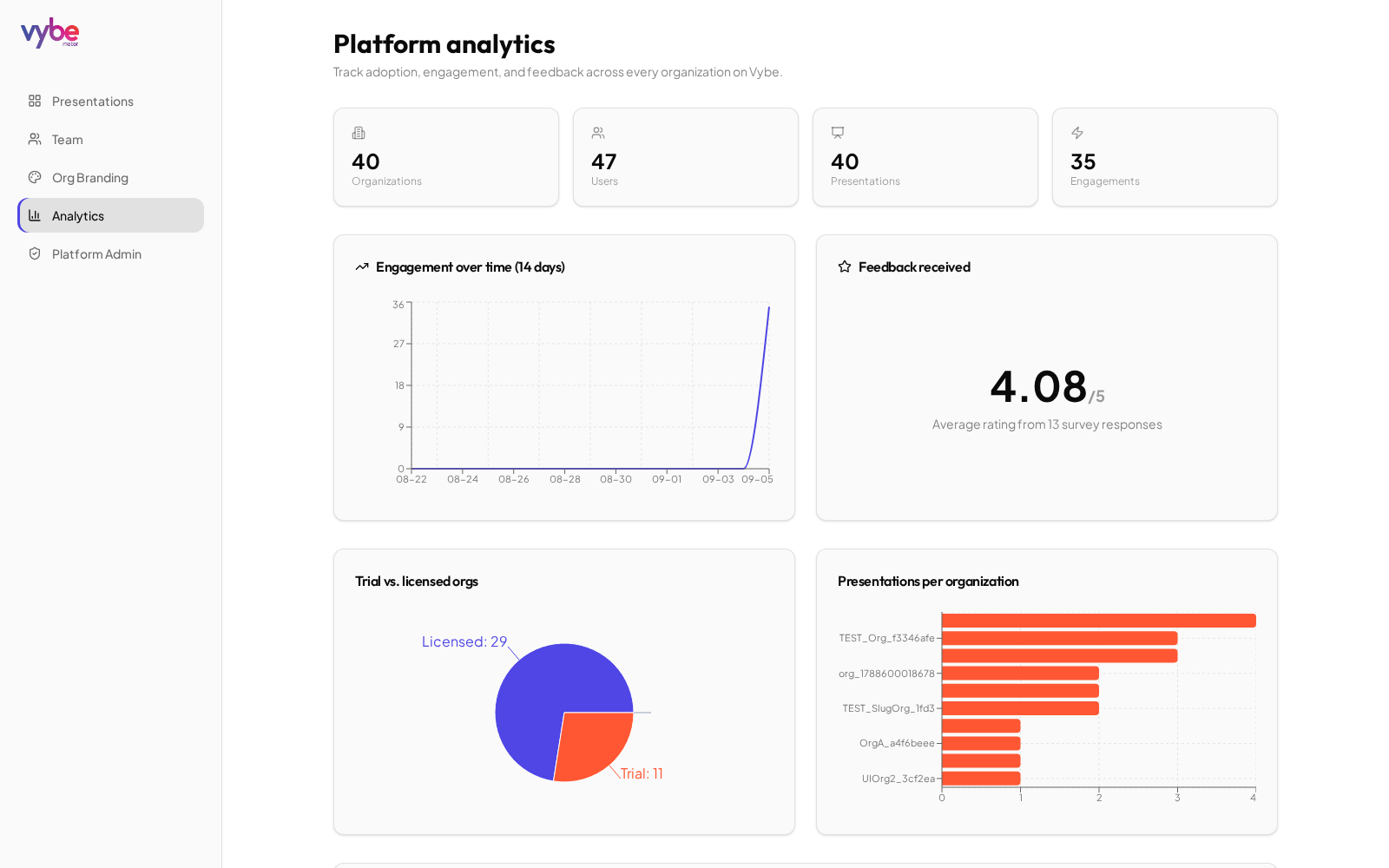
Task: Click the trending arrow icon beside Engagement over time
Action: [x=362, y=266]
